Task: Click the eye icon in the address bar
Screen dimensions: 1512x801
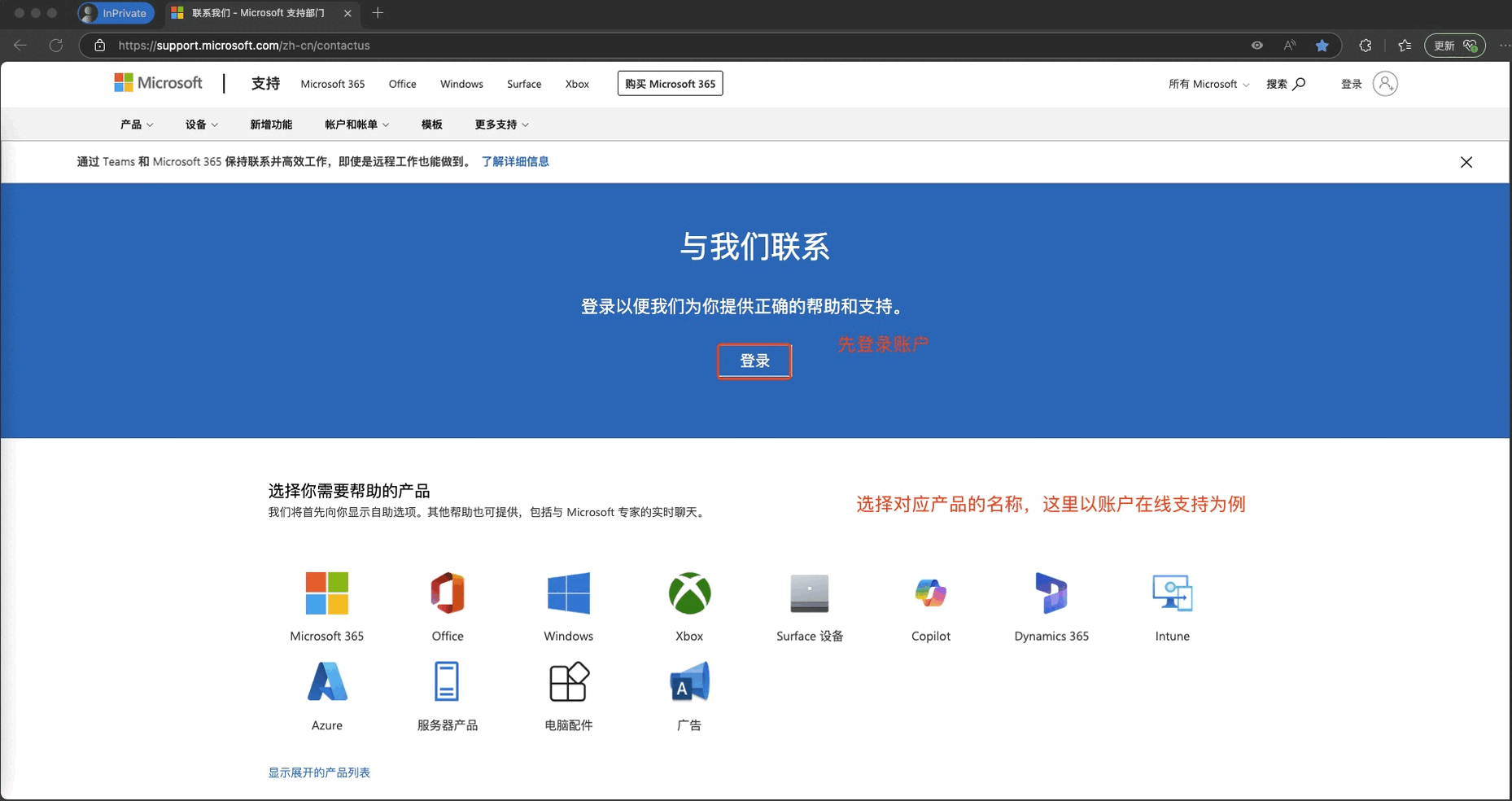Action: tap(1257, 46)
